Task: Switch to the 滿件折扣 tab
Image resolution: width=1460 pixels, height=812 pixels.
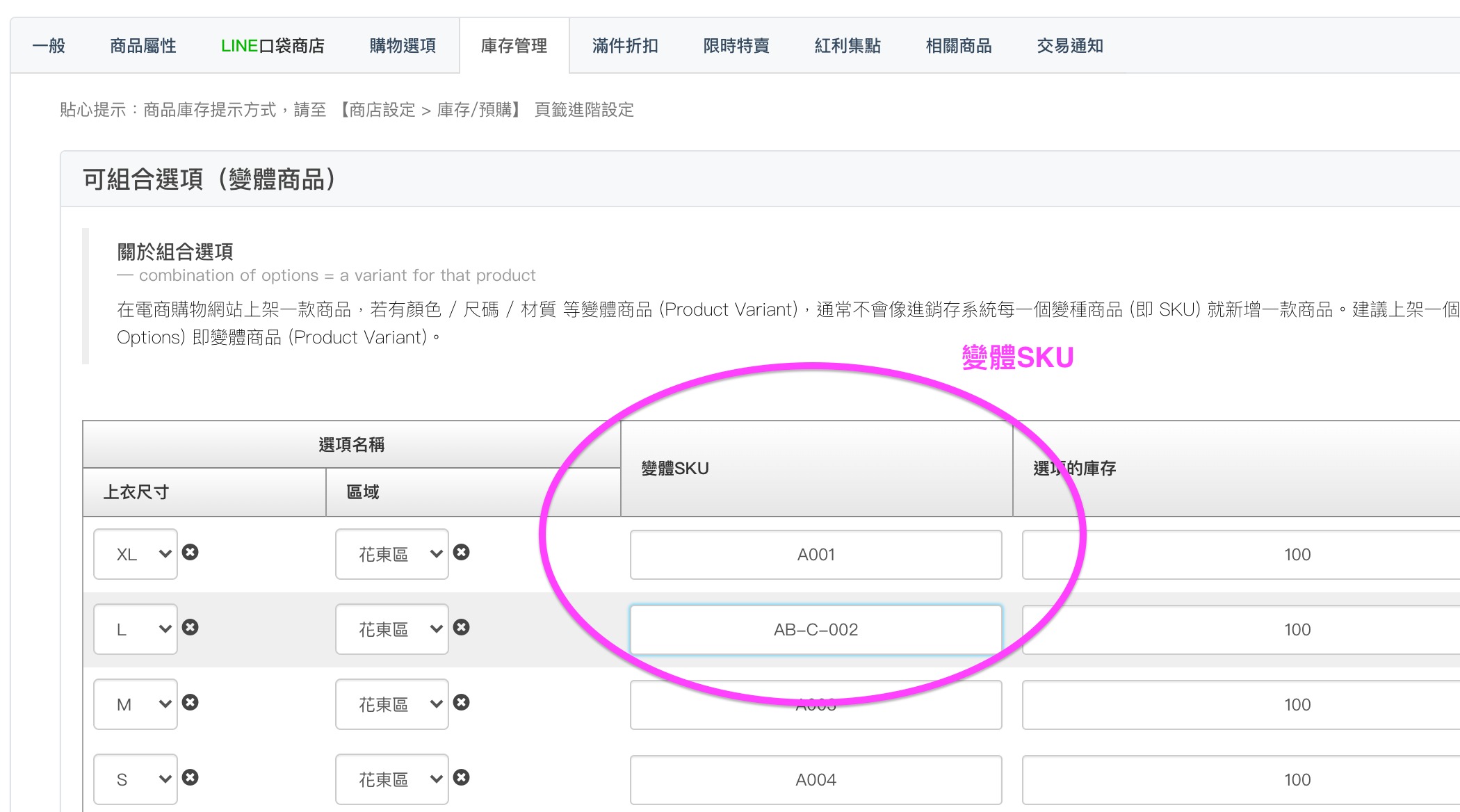Action: (625, 46)
